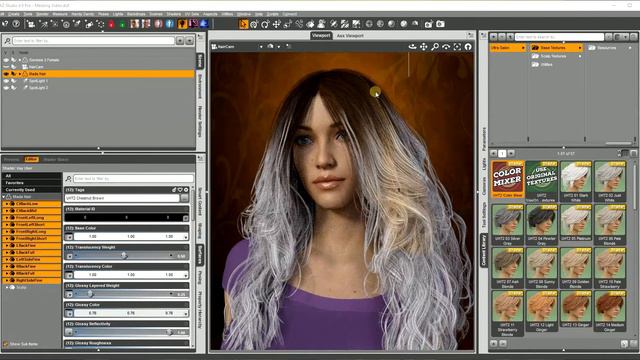Click the heart favorite icon on Tags property
Image resolution: width=640 pixels, height=360 pixels.
(x=180, y=190)
